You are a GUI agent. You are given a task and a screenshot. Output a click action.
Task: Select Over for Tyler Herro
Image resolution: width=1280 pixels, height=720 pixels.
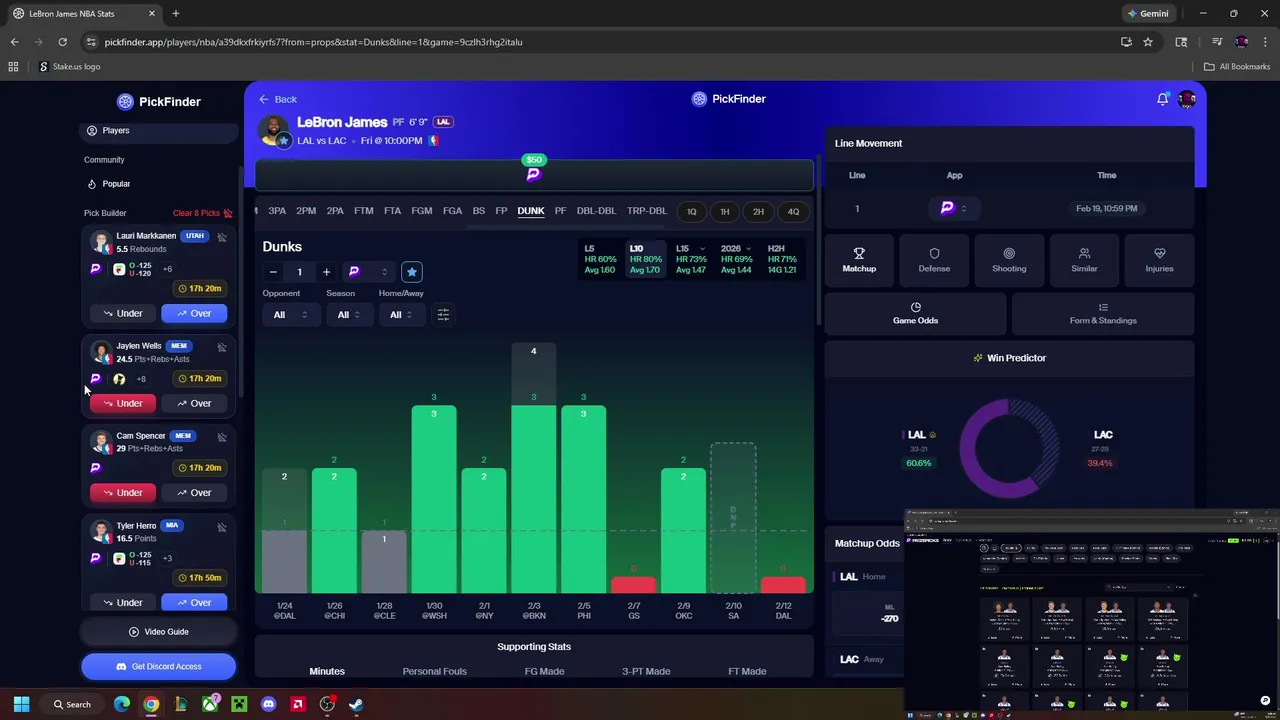coord(194,602)
